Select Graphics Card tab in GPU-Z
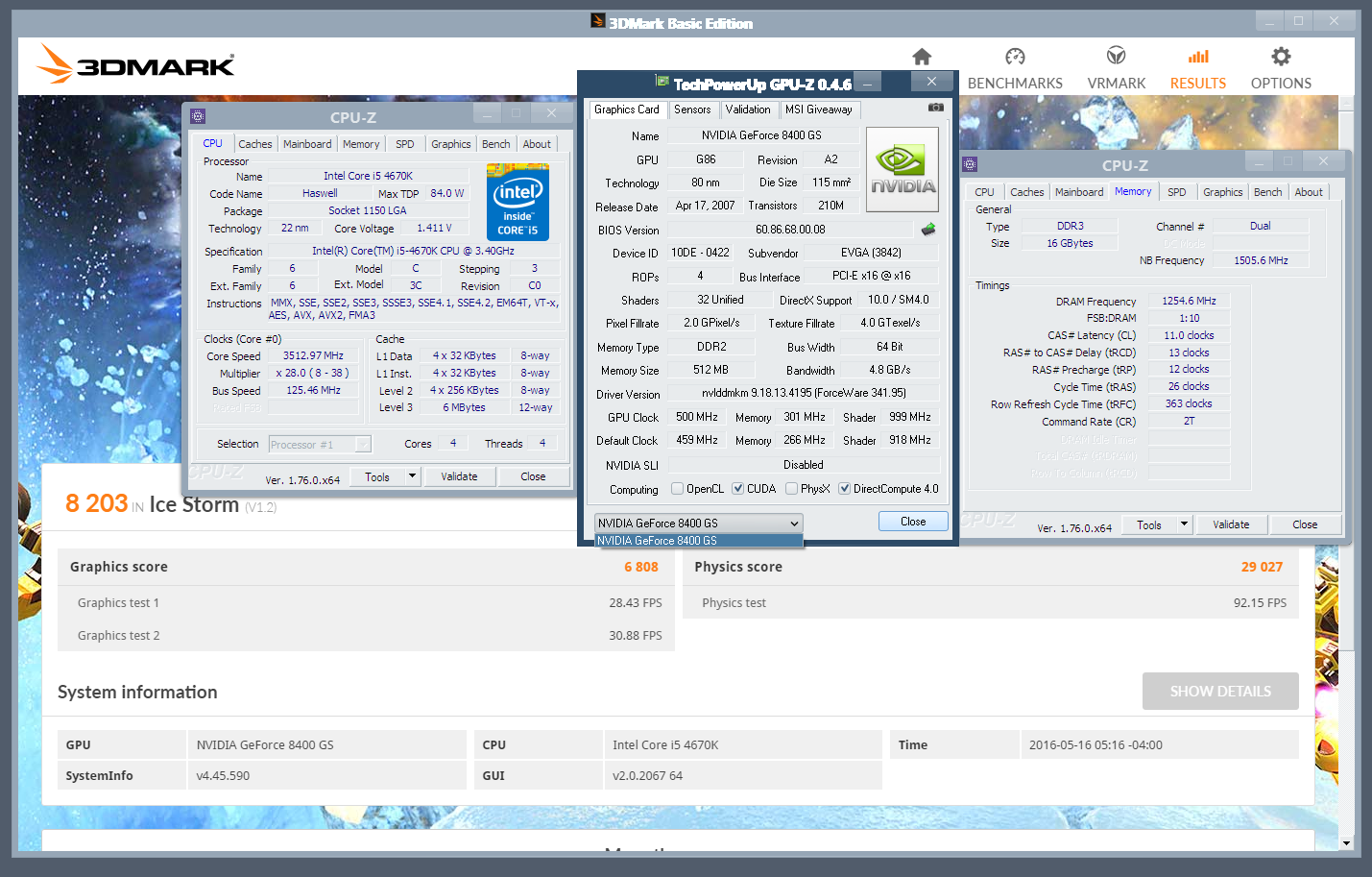The width and height of the screenshot is (1372, 877). coord(627,110)
